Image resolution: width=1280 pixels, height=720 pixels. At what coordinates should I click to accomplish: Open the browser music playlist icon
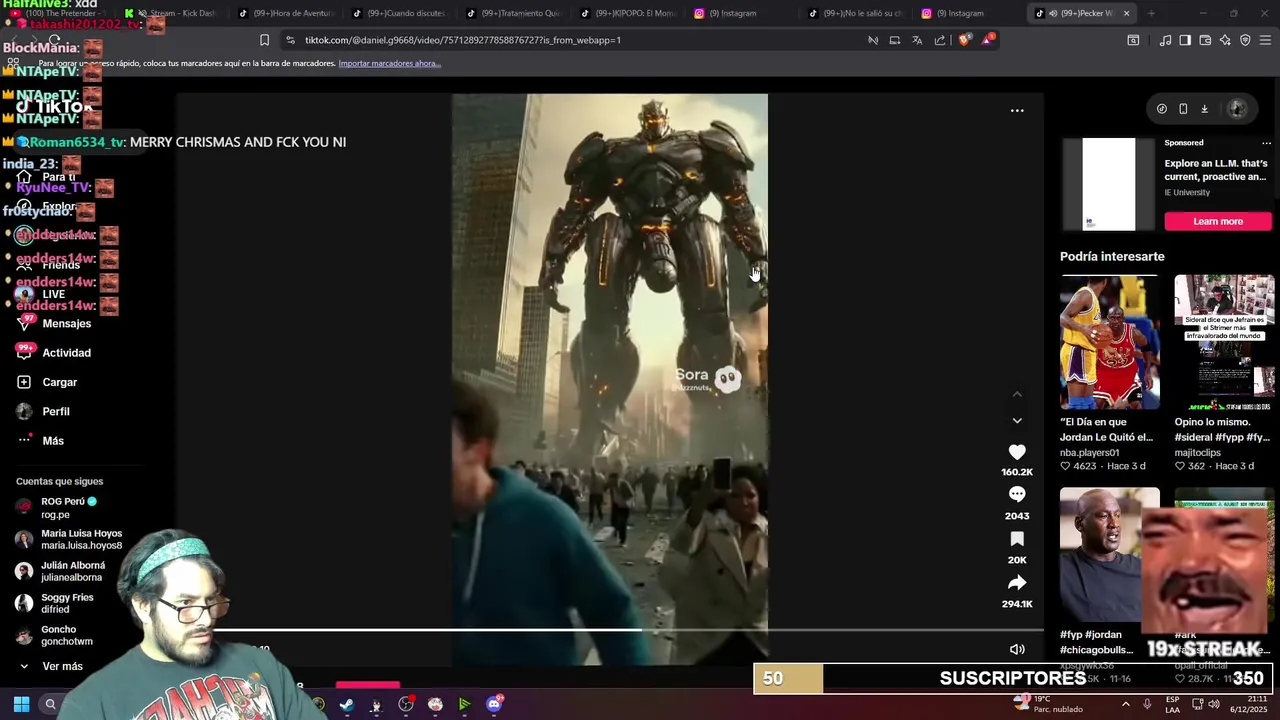tap(1165, 40)
